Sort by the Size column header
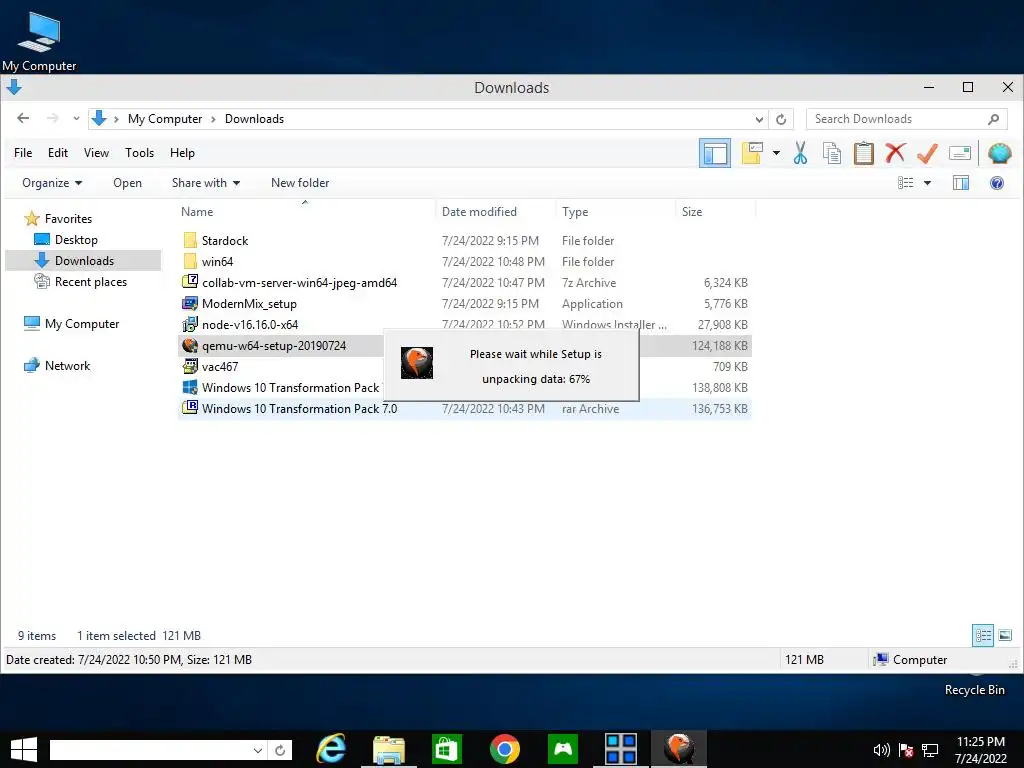 (x=692, y=212)
